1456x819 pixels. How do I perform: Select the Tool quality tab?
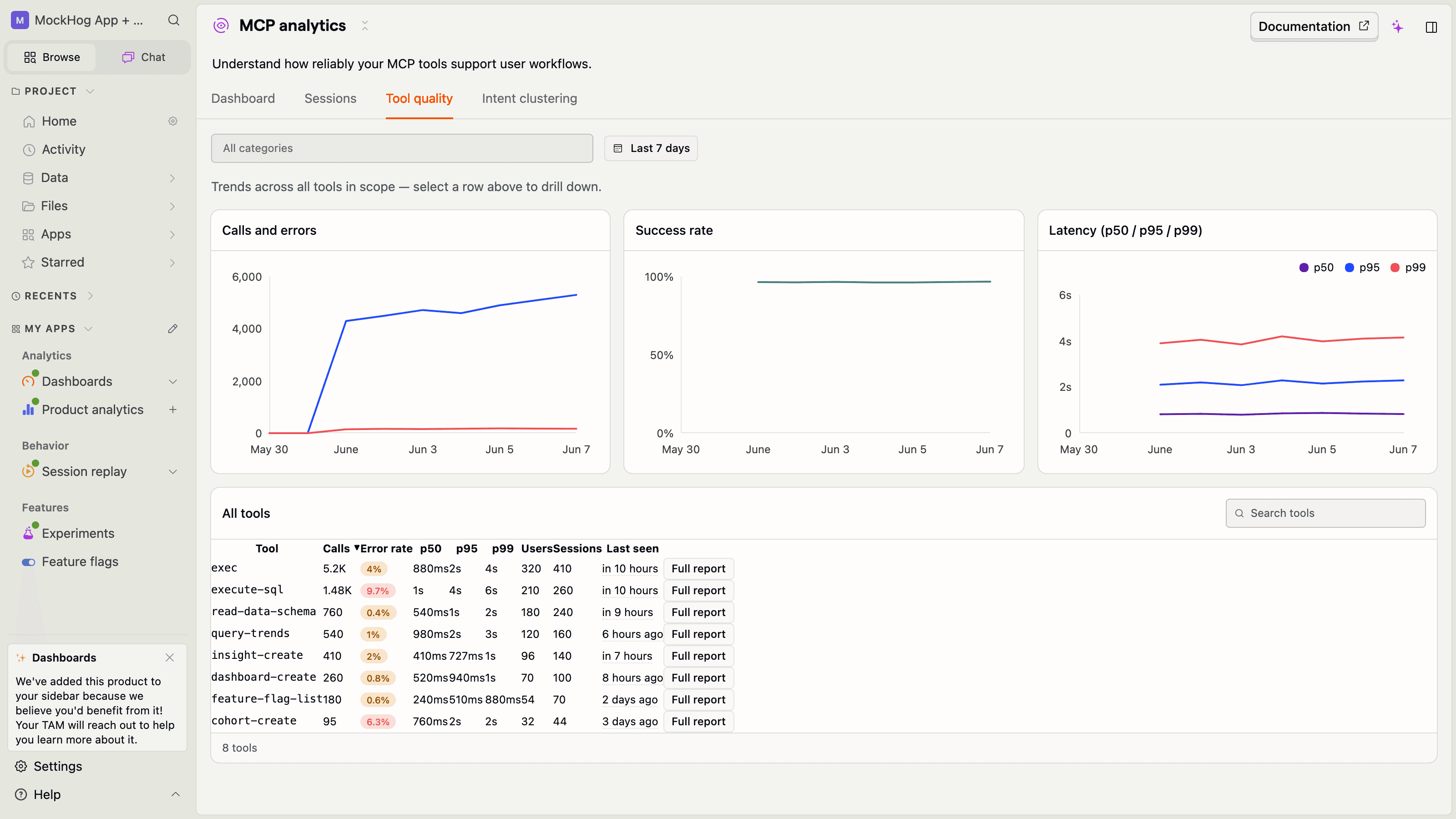pyautogui.click(x=419, y=98)
